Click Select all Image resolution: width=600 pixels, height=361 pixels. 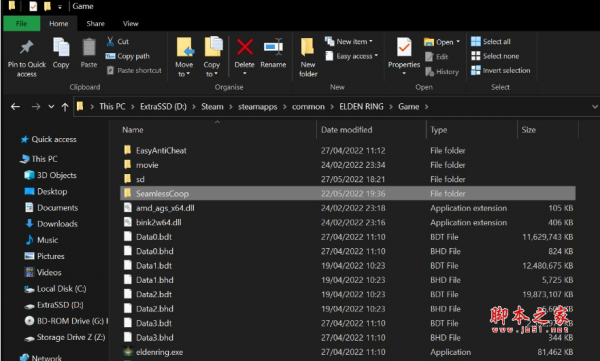pos(491,41)
